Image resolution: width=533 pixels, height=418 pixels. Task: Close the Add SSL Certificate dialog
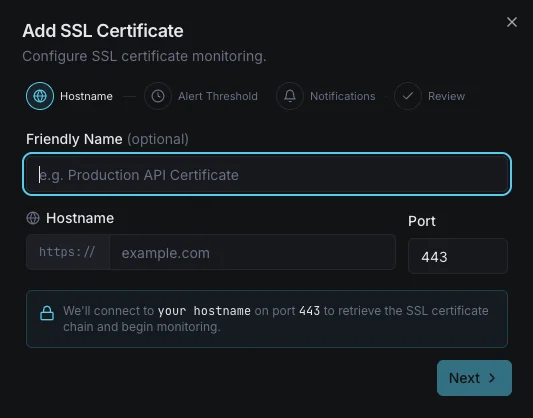tap(512, 22)
